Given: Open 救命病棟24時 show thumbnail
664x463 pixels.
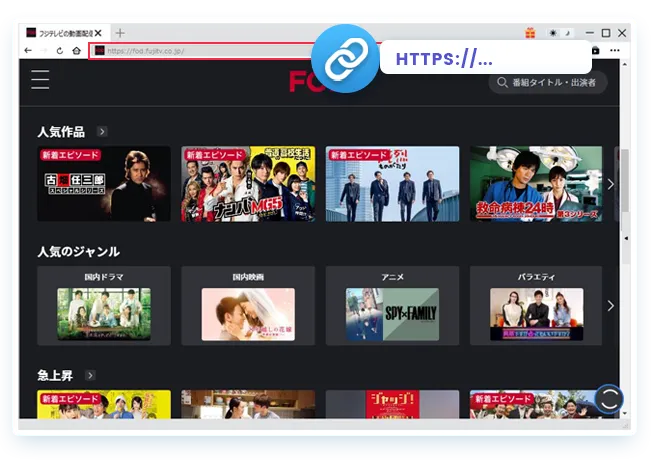Looking at the screenshot, I should click(x=536, y=184).
